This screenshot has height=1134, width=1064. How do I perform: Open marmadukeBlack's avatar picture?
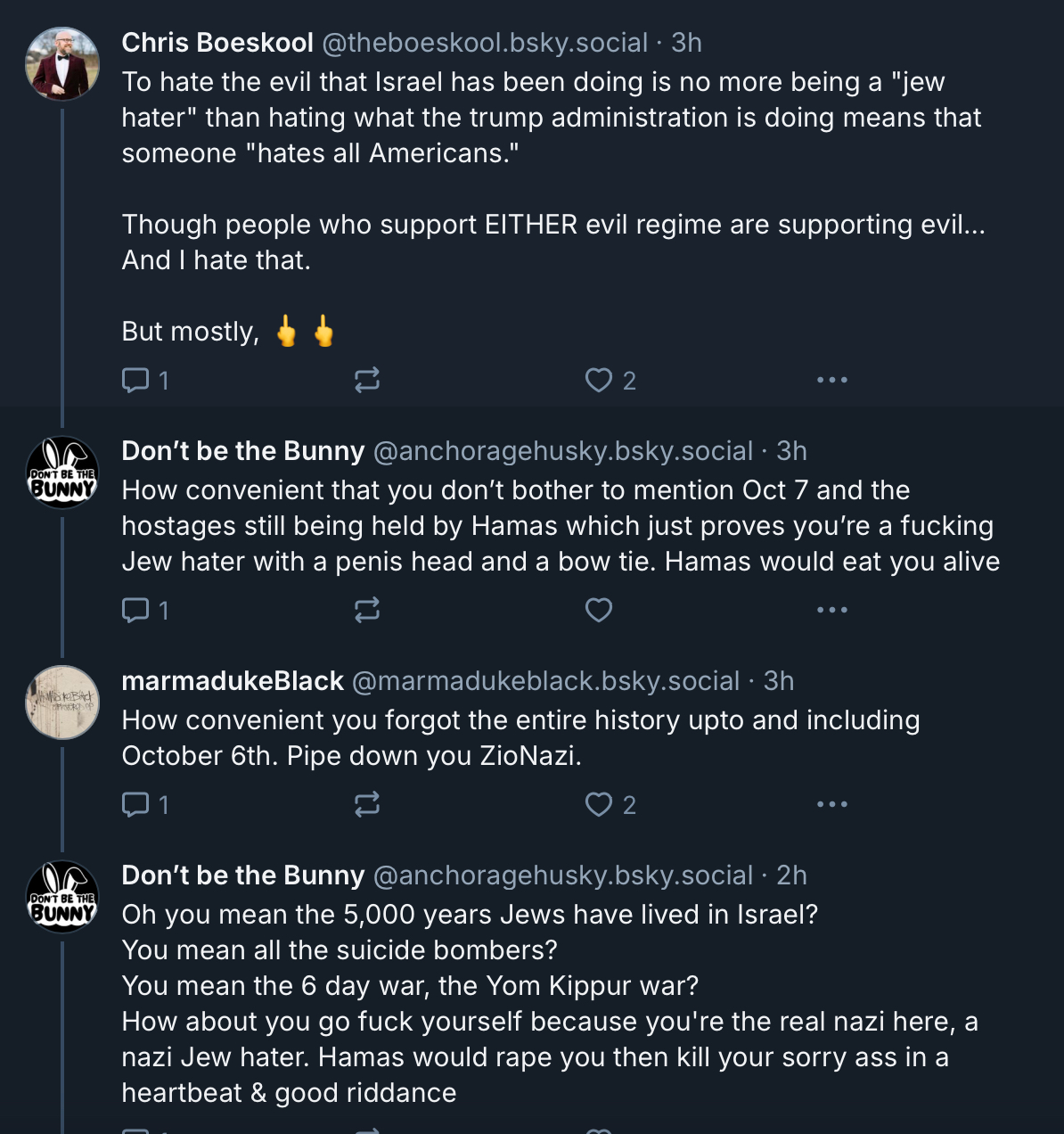pyautogui.click(x=62, y=703)
